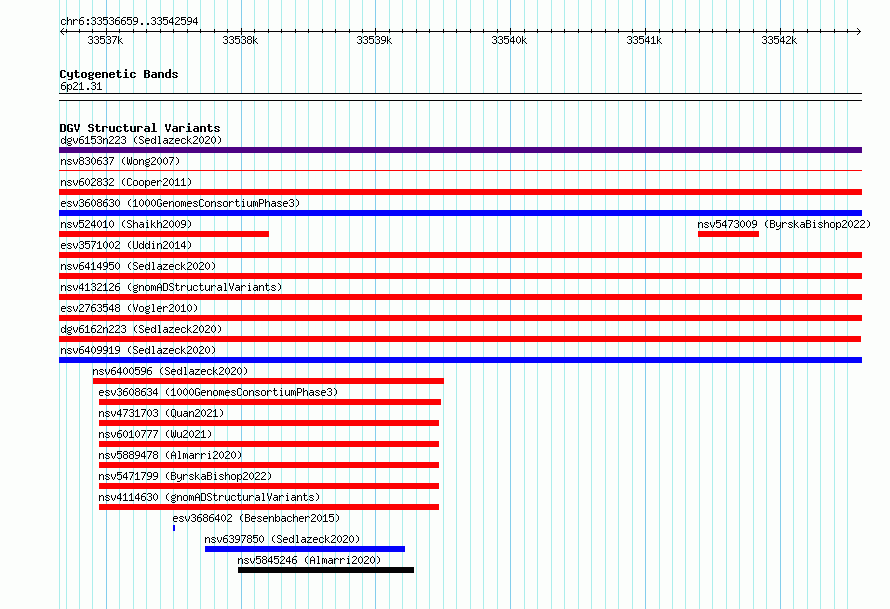Viewport: 890px width, 609px height.
Task: Click the 33541k ruler position
Action: click(644, 40)
